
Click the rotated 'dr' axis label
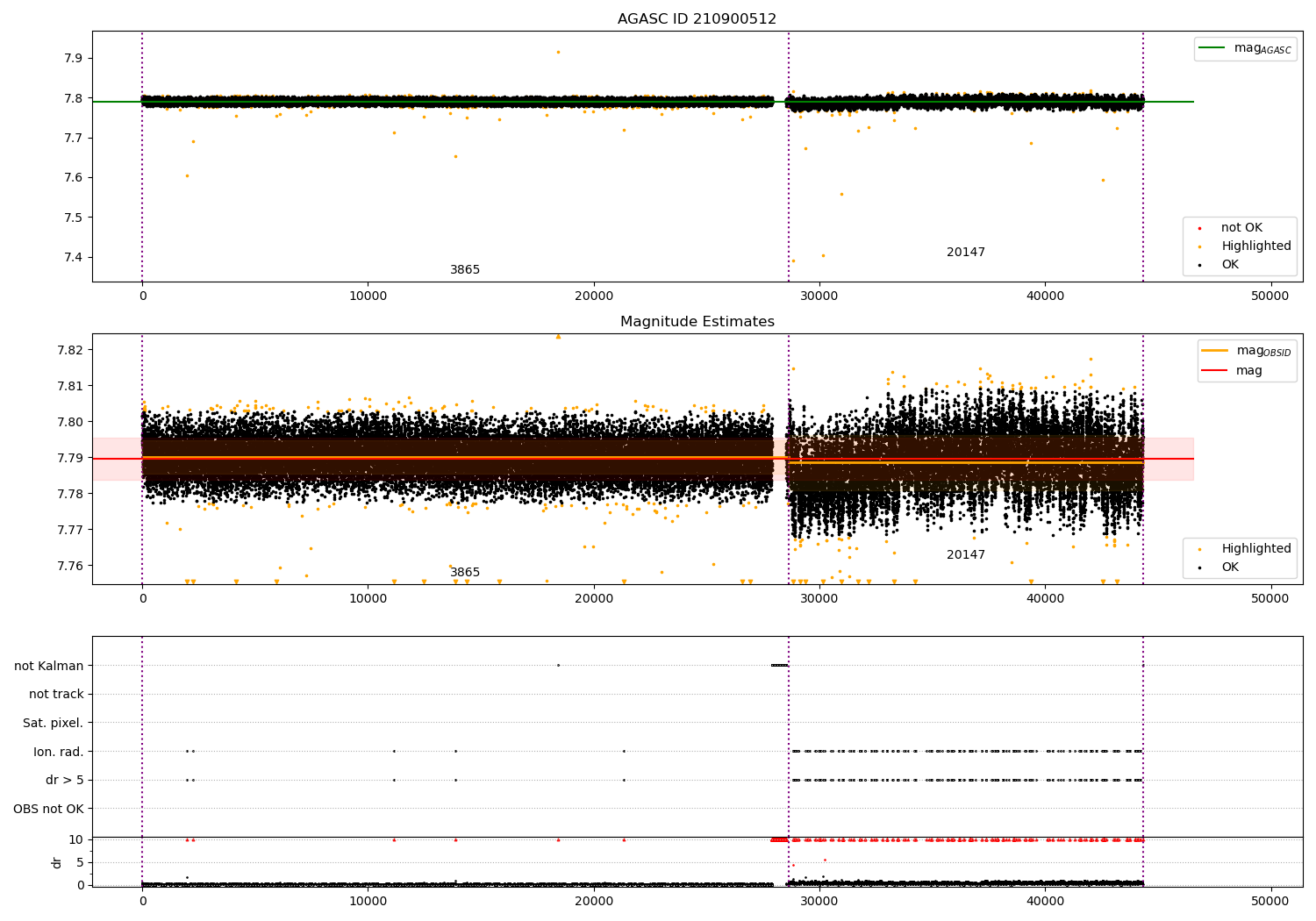pyautogui.click(x=57, y=862)
